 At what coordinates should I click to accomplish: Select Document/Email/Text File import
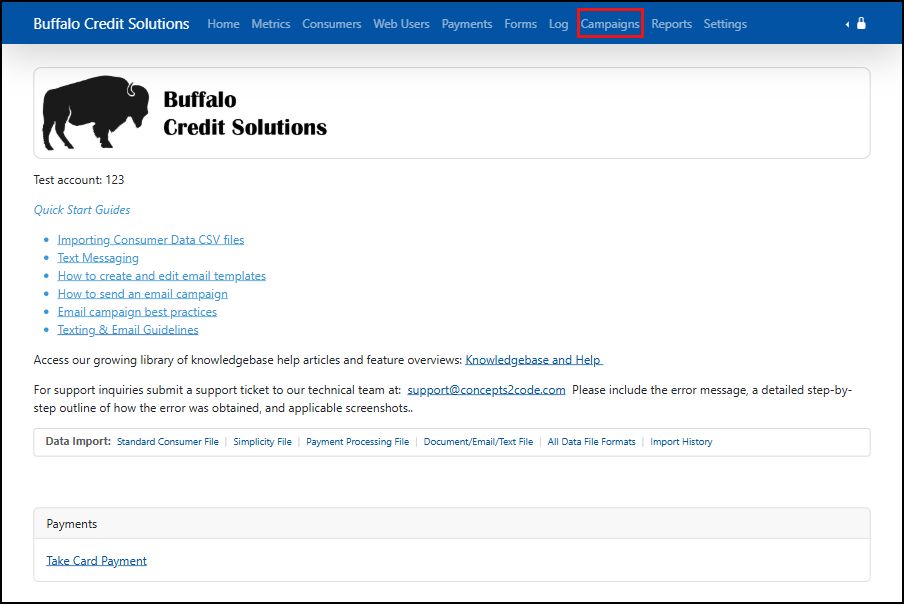pos(478,441)
